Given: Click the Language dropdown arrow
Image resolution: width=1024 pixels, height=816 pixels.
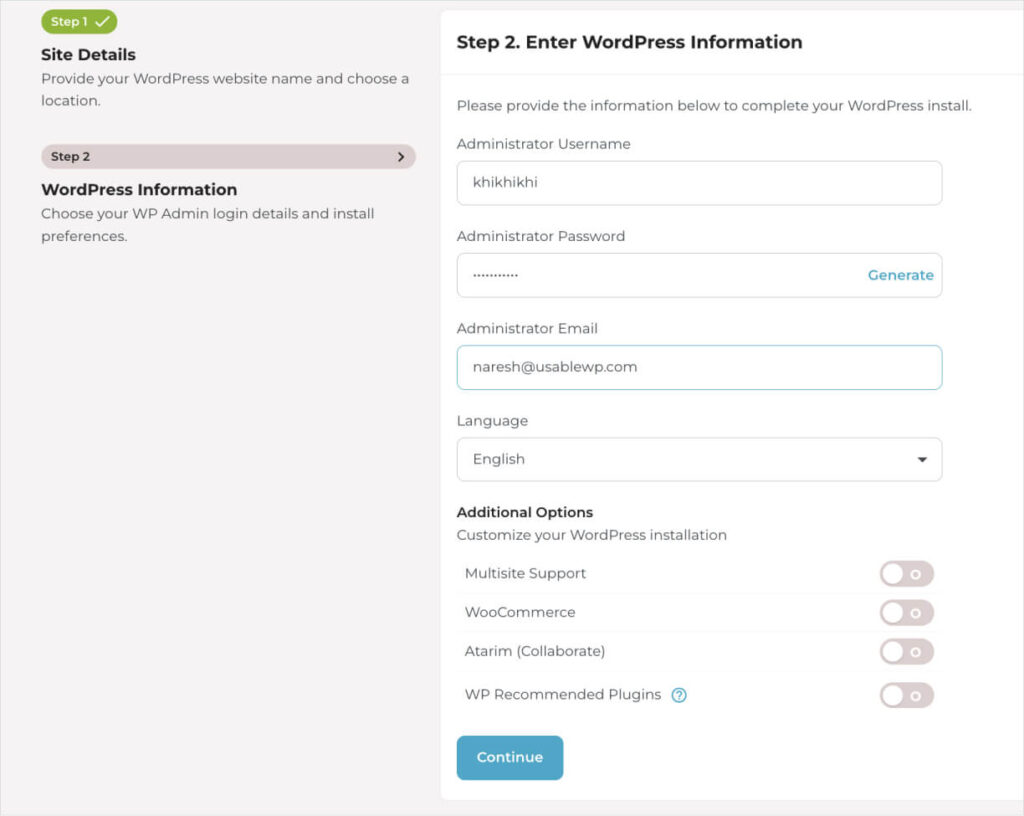Looking at the screenshot, I should tap(921, 460).
